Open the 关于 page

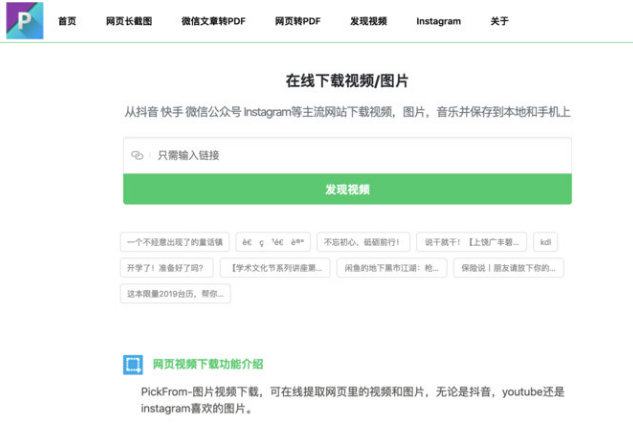[x=499, y=21]
